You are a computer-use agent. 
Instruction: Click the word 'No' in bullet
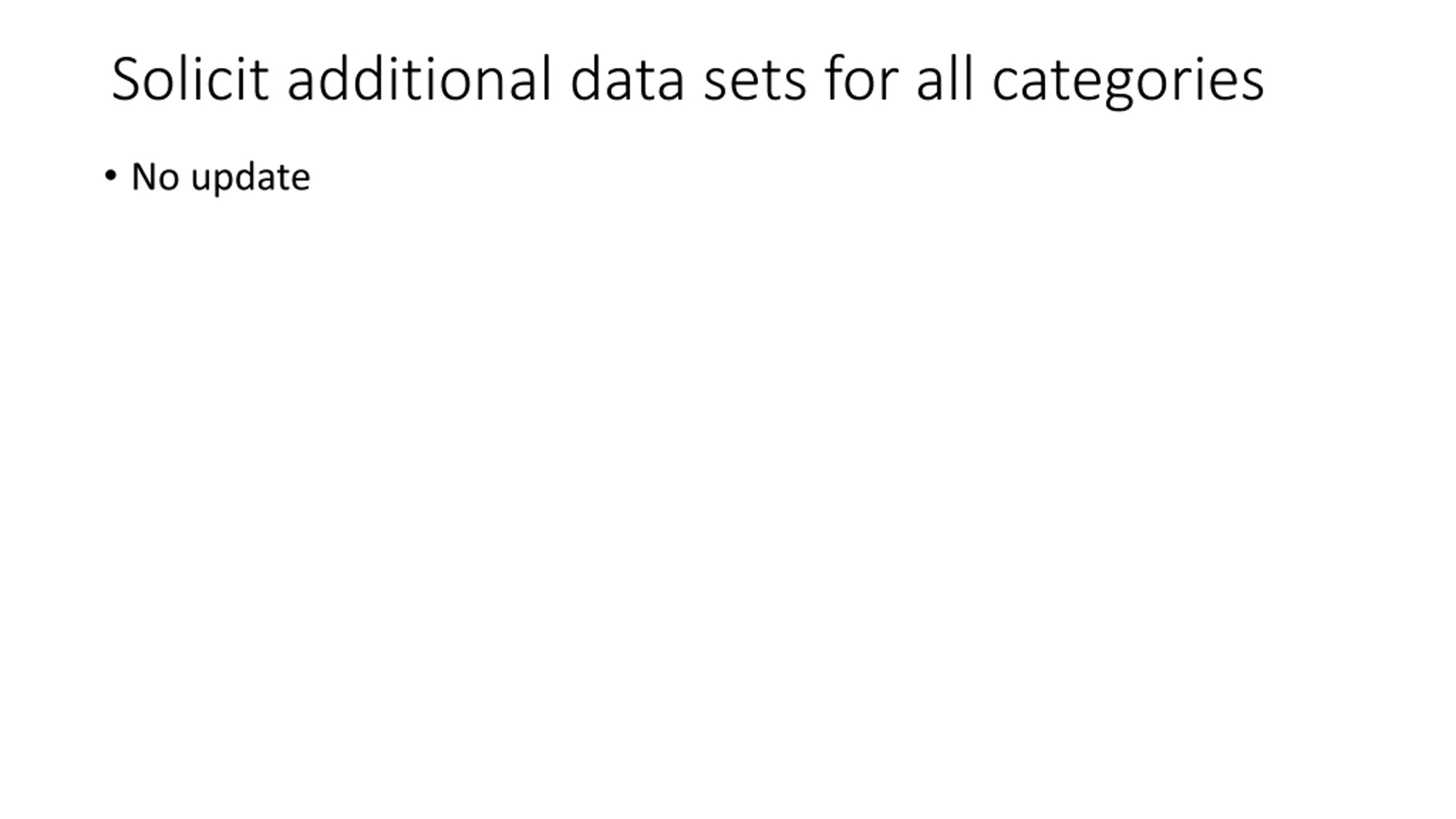coord(155,177)
